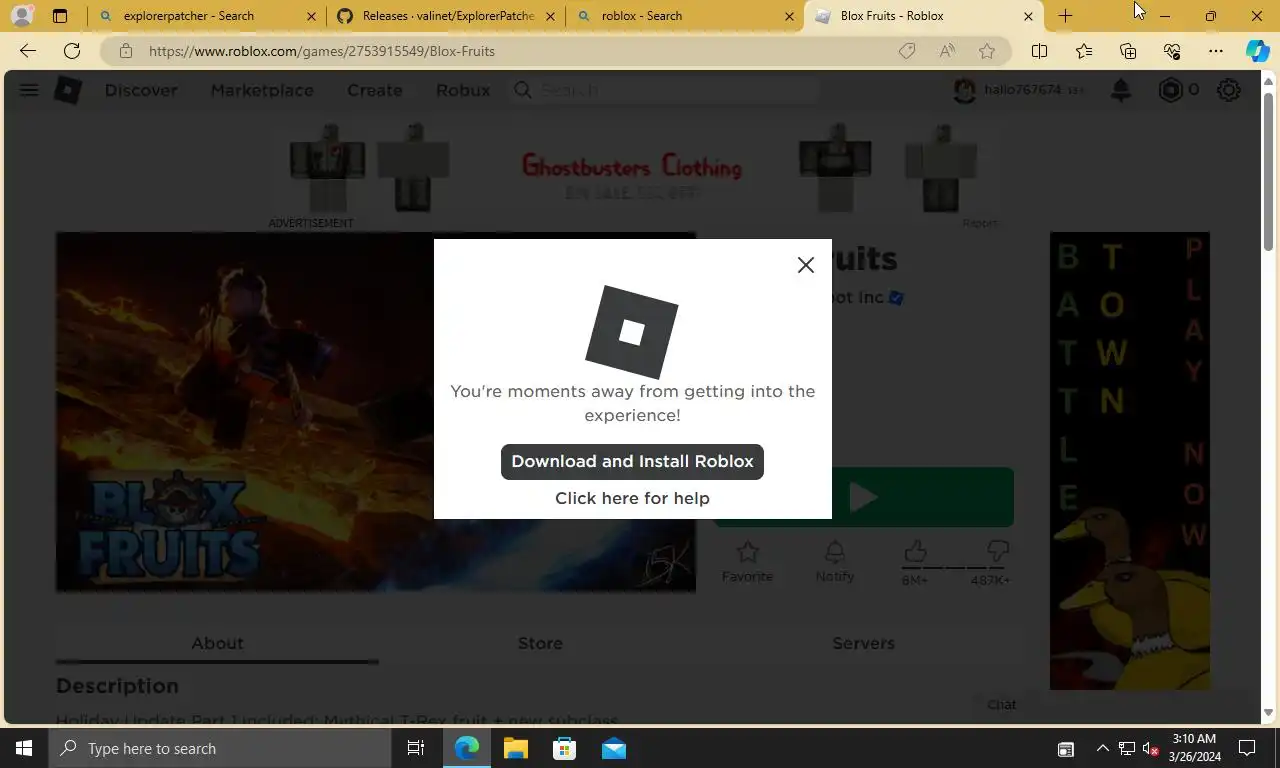This screenshot has height=768, width=1280.
Task: Open Robux in Roblox nav
Action: (463, 90)
